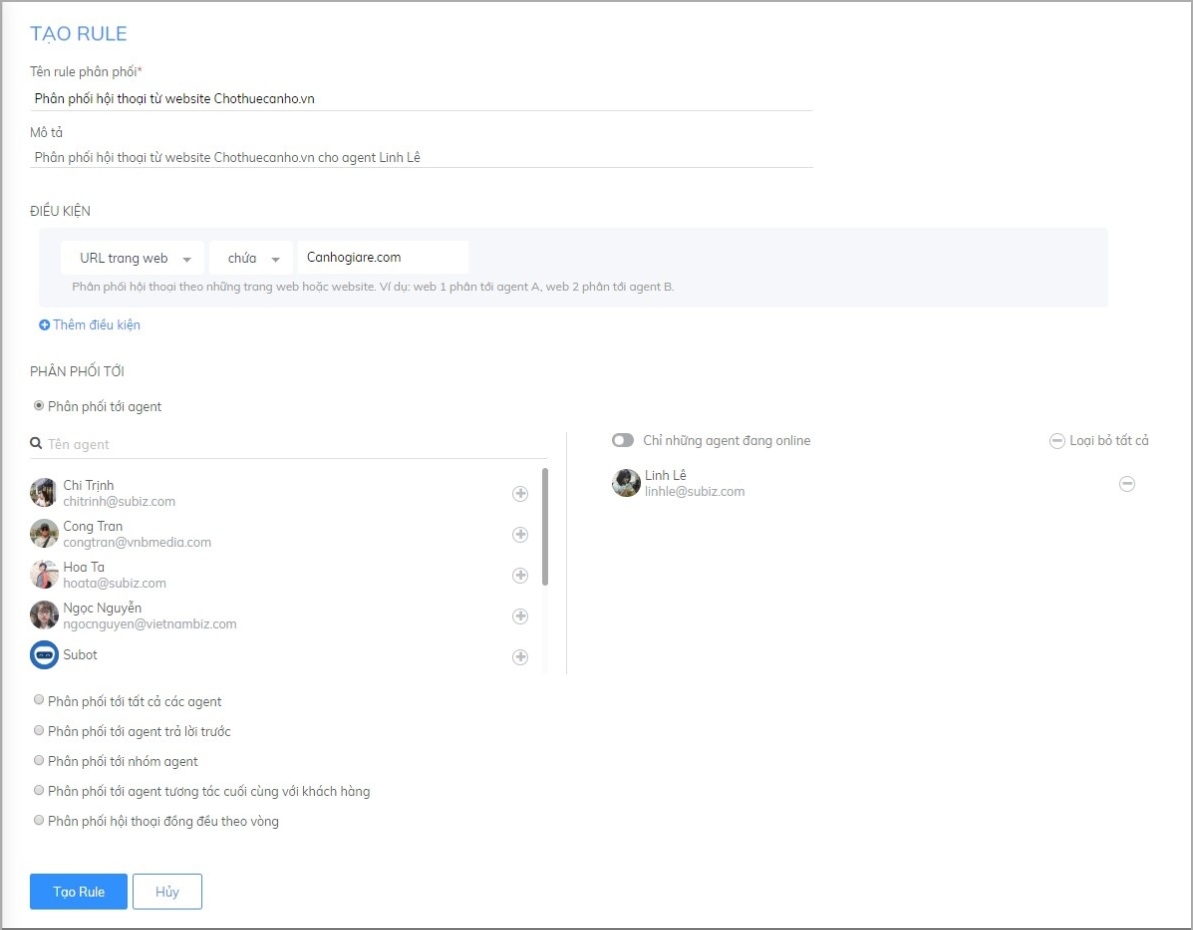Toggle 'Chỉ những agent đang online' switch
Screen dimensions: 1193x930
click(623, 441)
